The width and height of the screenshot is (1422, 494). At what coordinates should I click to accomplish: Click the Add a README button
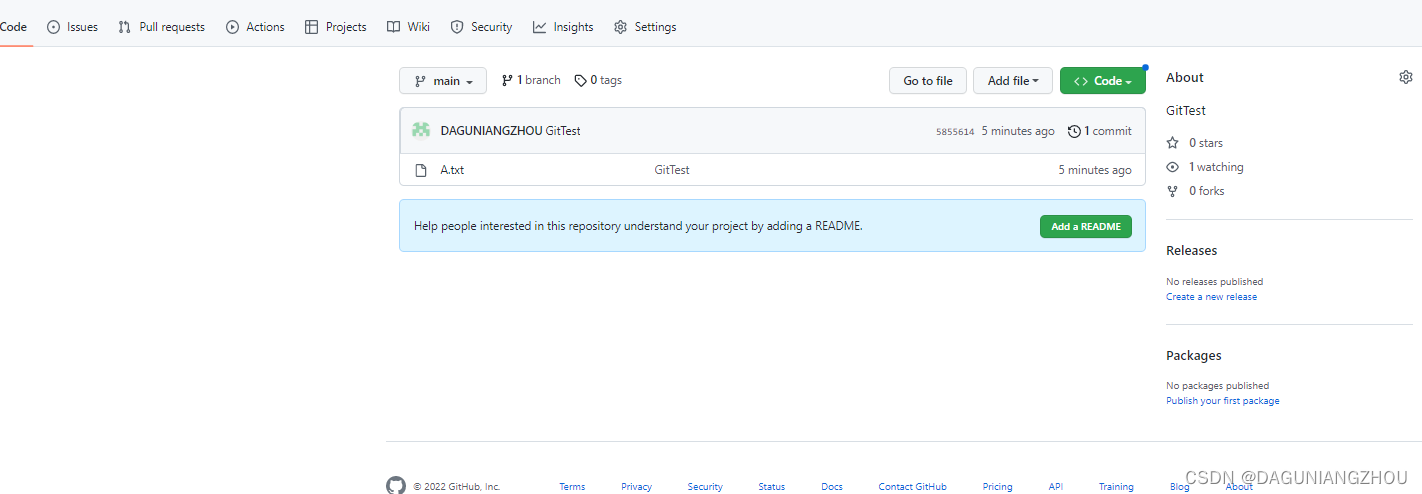point(1085,227)
